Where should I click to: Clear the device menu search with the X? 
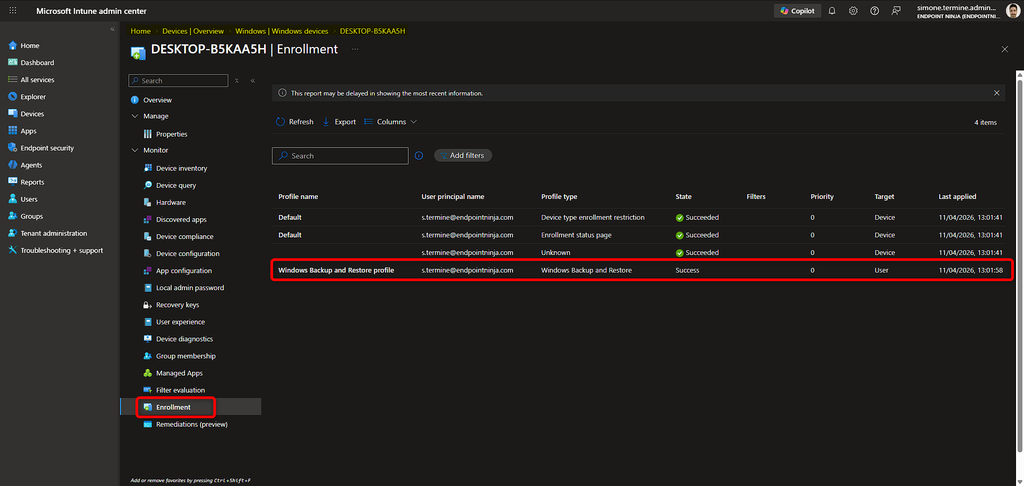[x=236, y=80]
